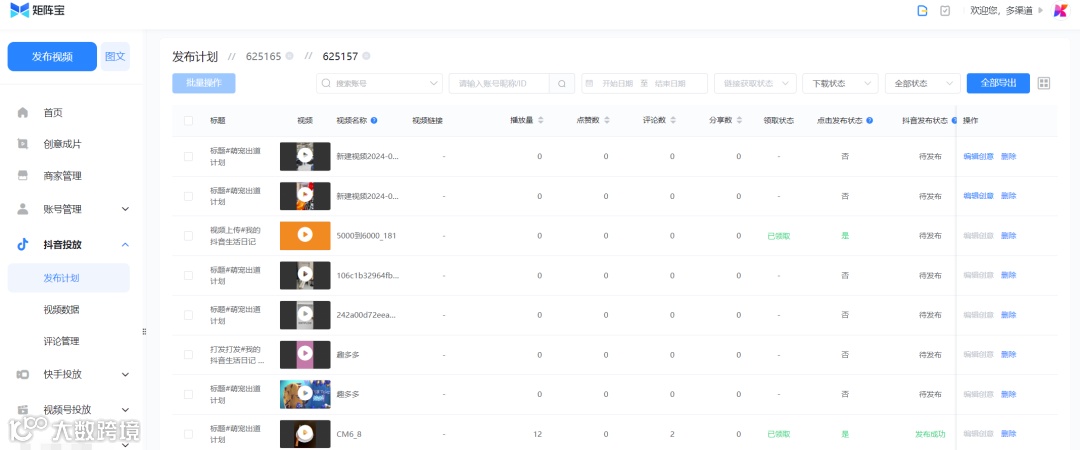
Task: Click the 625165 breadcrumb
Action: 264,57
